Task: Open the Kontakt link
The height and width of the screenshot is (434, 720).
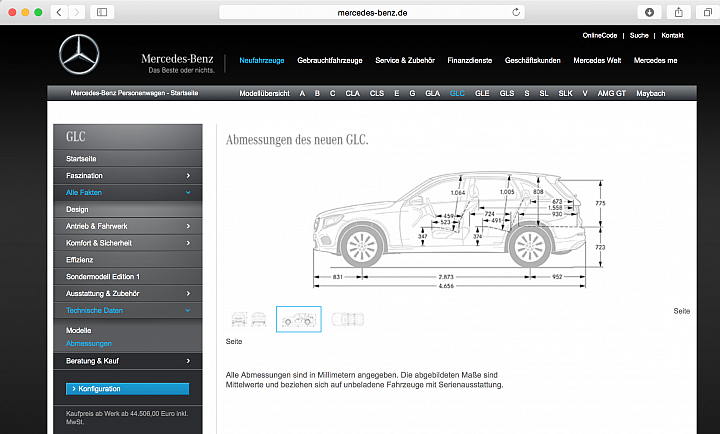Action: coord(672,35)
